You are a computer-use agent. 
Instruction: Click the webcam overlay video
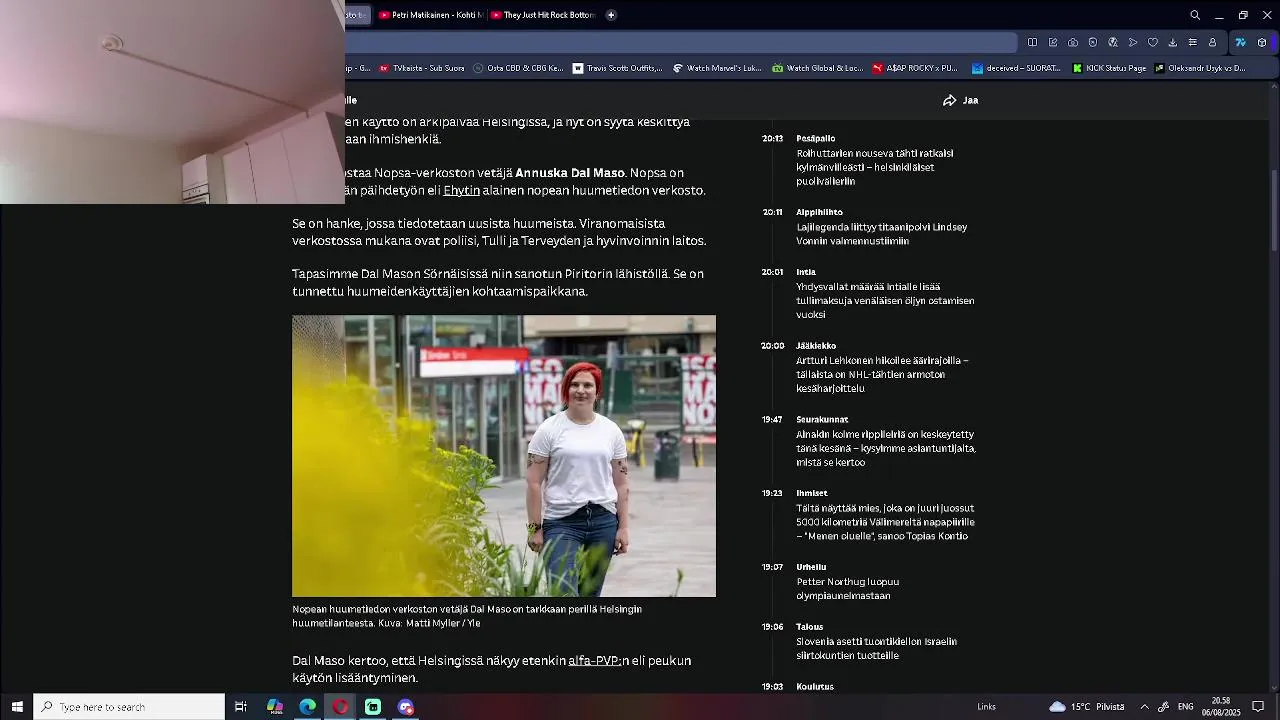(172, 102)
